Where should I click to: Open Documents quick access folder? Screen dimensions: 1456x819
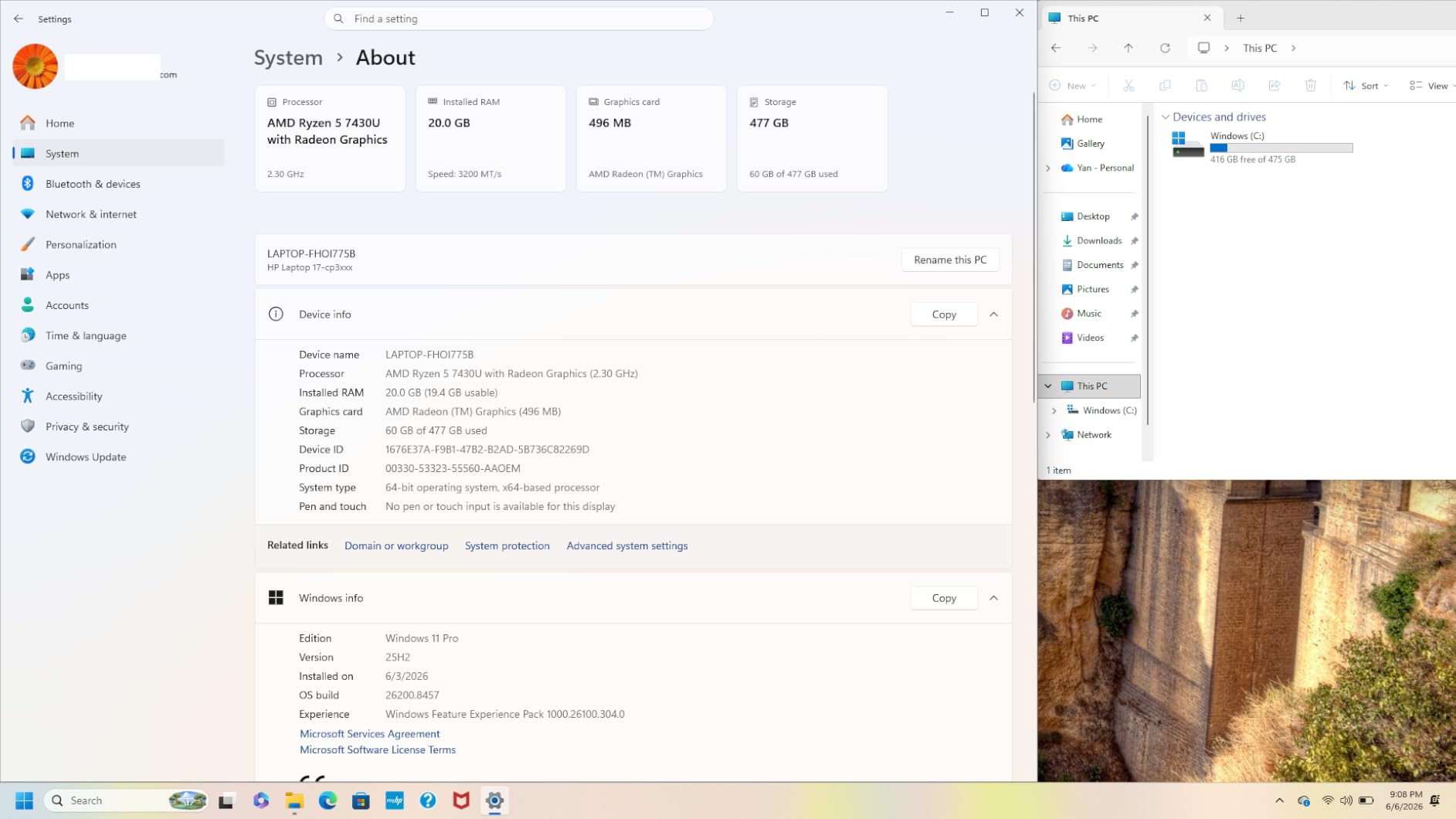coord(1092,265)
